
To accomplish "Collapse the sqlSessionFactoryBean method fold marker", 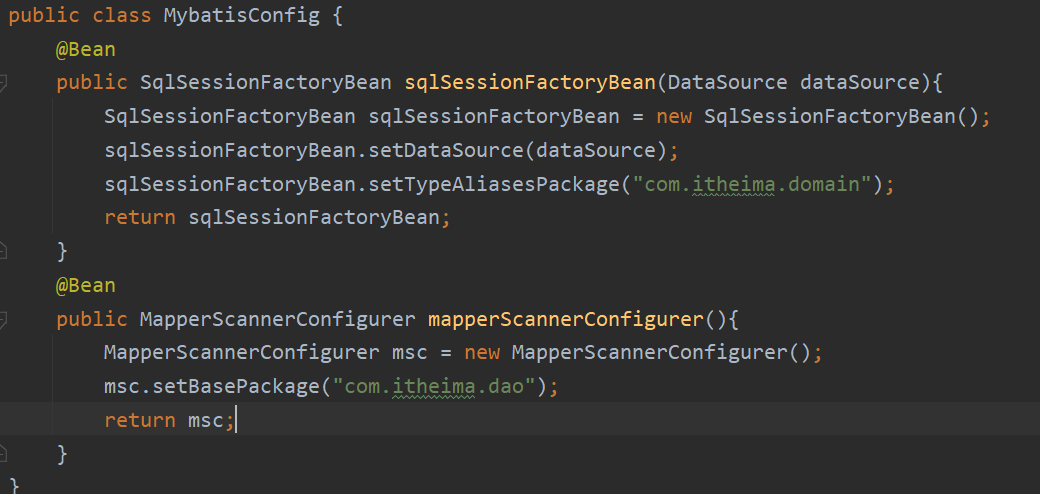I will pyautogui.click(x=3, y=82).
